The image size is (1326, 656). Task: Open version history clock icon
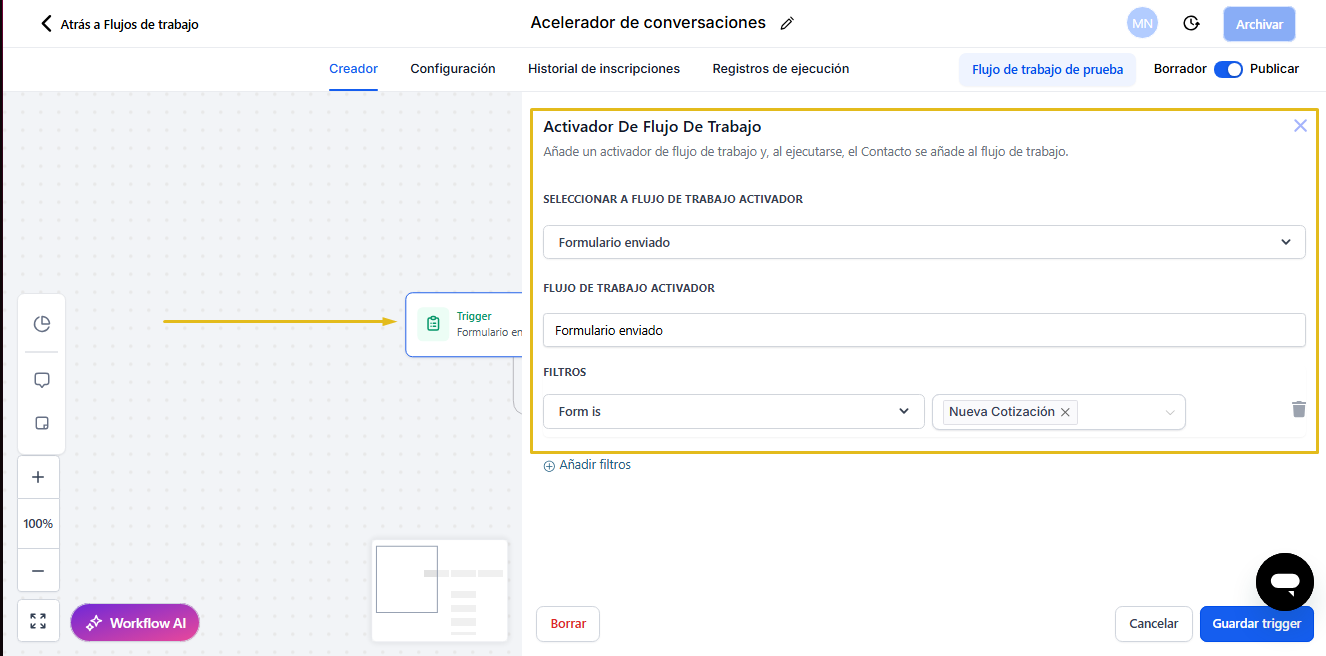click(1191, 24)
